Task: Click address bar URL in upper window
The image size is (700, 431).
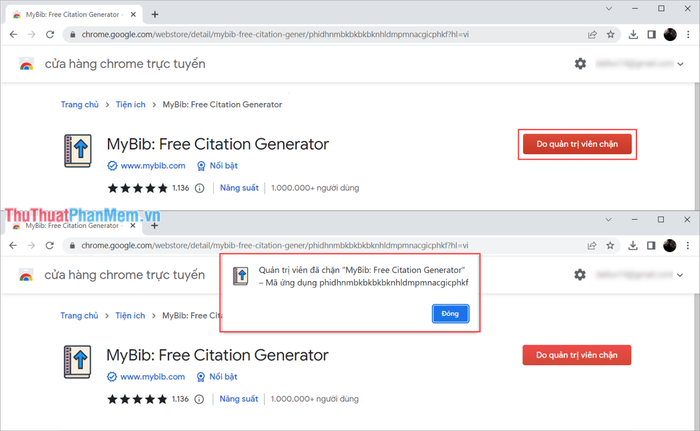Action: (275, 34)
